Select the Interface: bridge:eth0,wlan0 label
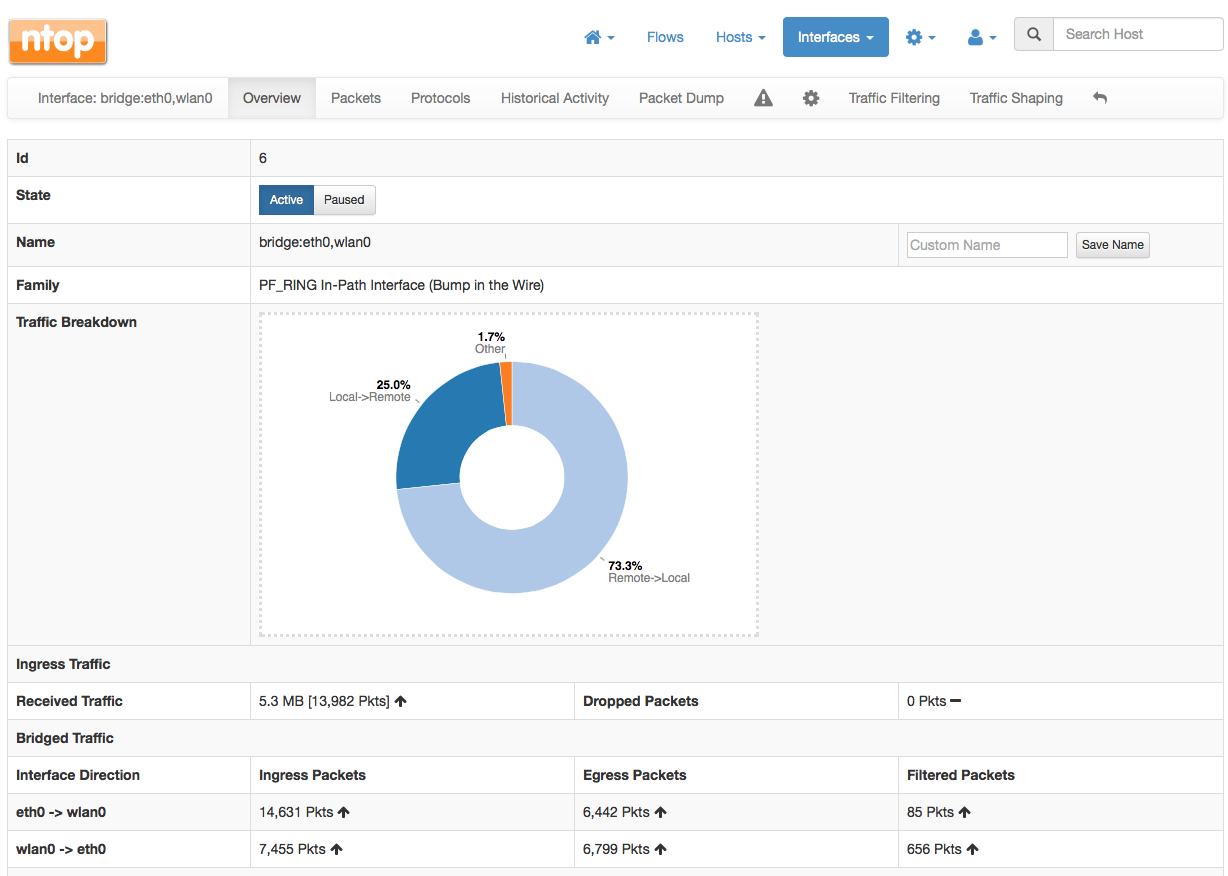1228x876 pixels. coord(125,98)
